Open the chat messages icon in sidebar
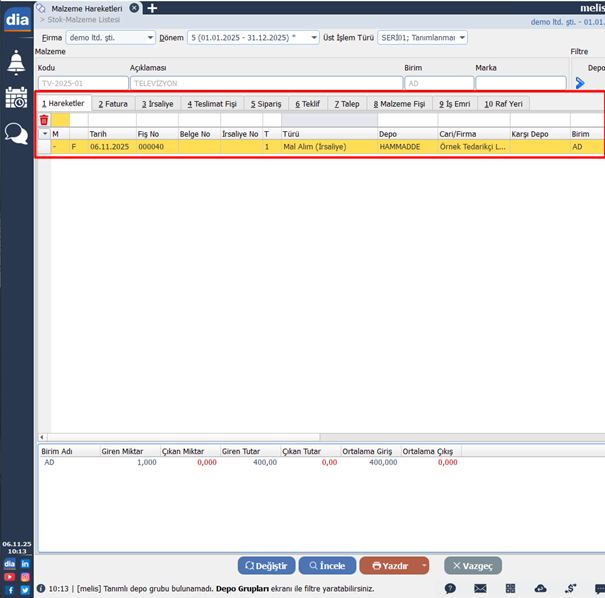Screen dimensions: 605x598 point(16,133)
